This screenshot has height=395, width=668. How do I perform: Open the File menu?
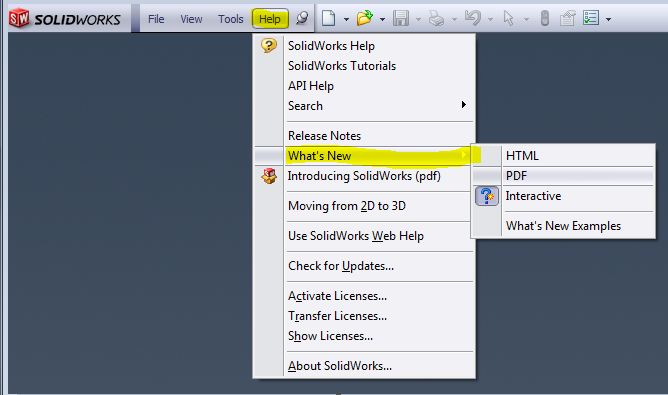pyautogui.click(x=156, y=19)
